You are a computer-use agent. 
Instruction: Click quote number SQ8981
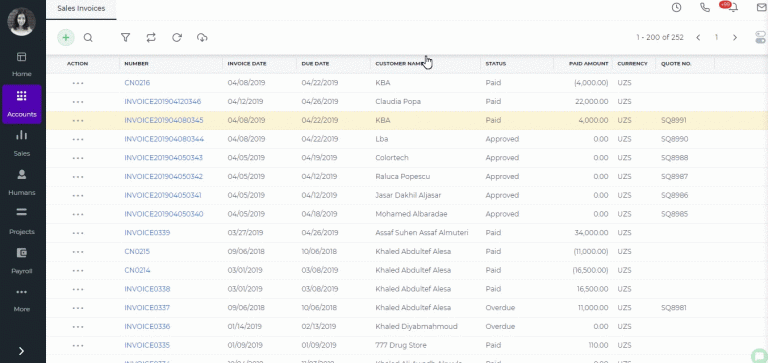point(674,308)
